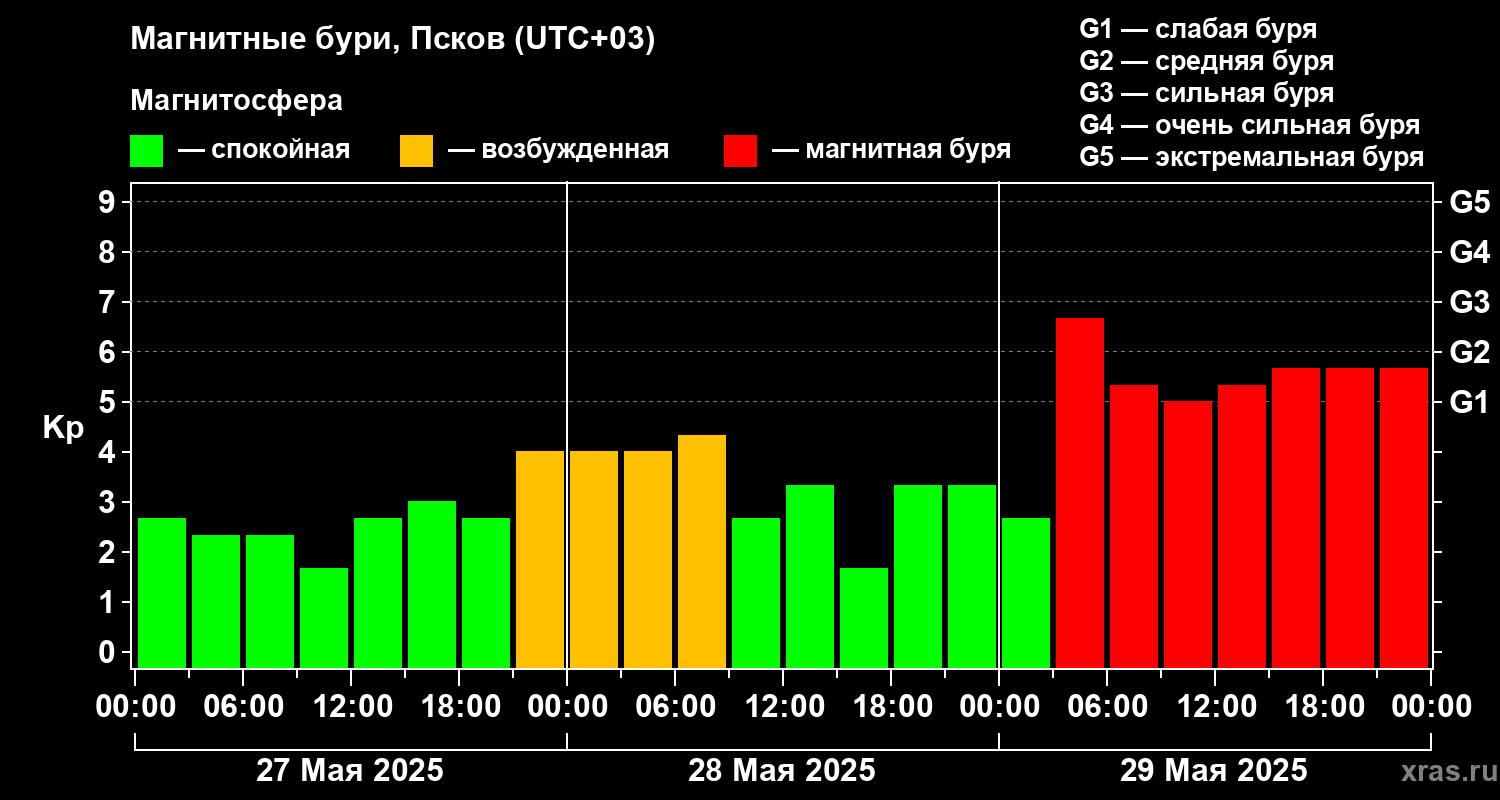Click the only green bar on 29 May
Image resolution: width=1500 pixels, height=800 pixels.
[x=1026, y=593]
